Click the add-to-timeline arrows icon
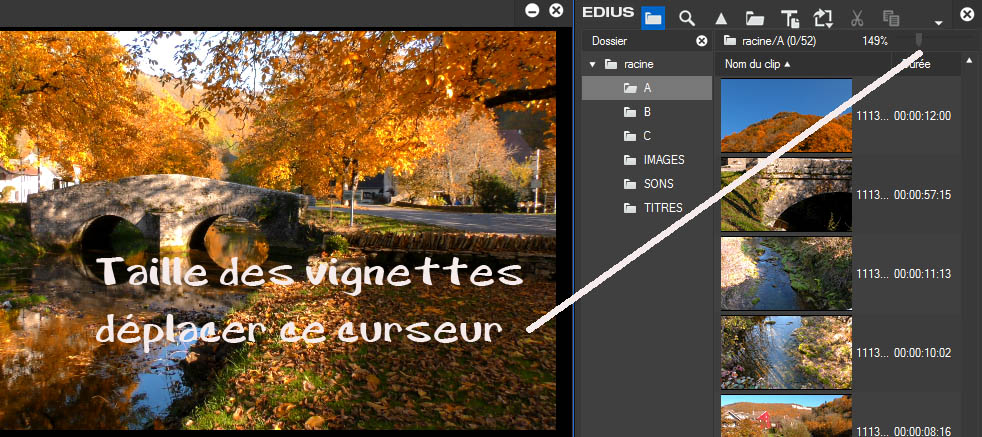This screenshot has height=437, width=982. (823, 19)
